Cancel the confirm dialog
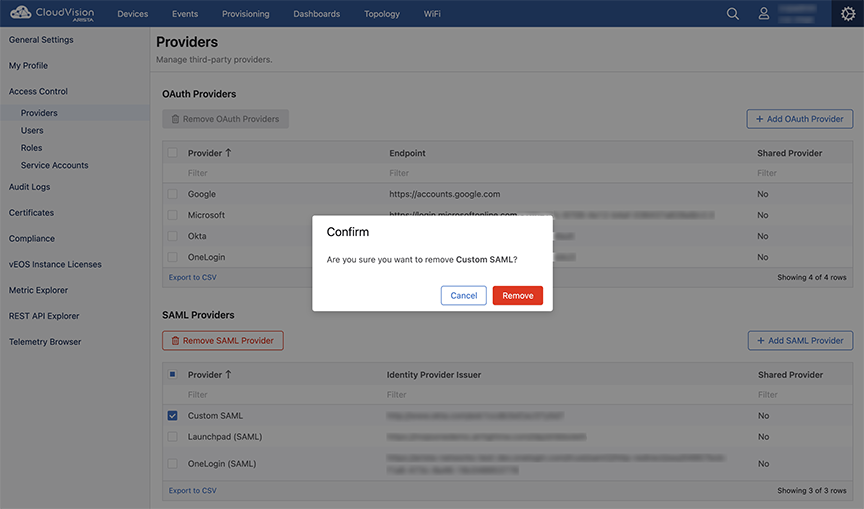864x509 pixels. (463, 295)
